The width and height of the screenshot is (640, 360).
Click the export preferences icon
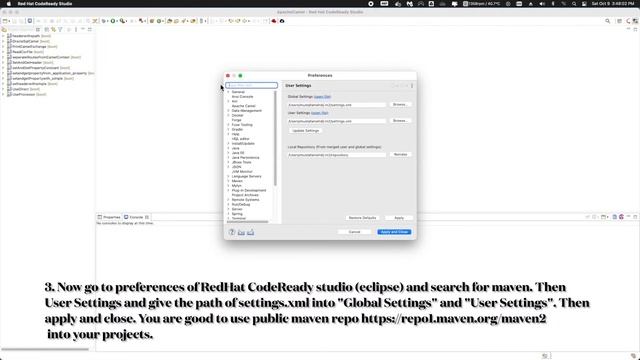tap(250, 232)
